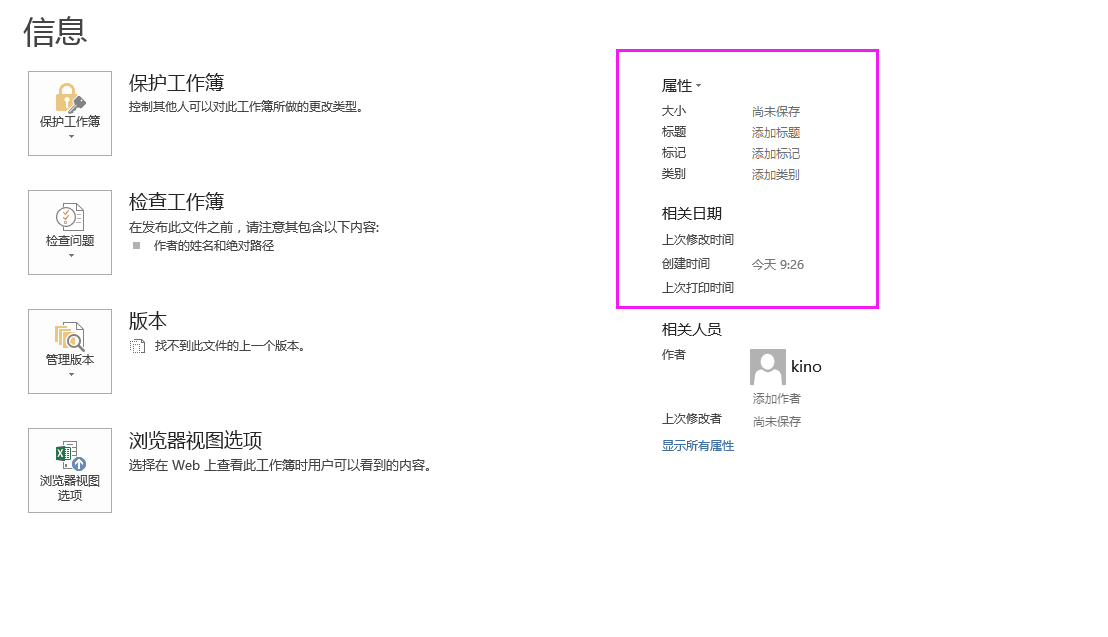
Task: Open the 显示所有属性 link
Action: (698, 446)
